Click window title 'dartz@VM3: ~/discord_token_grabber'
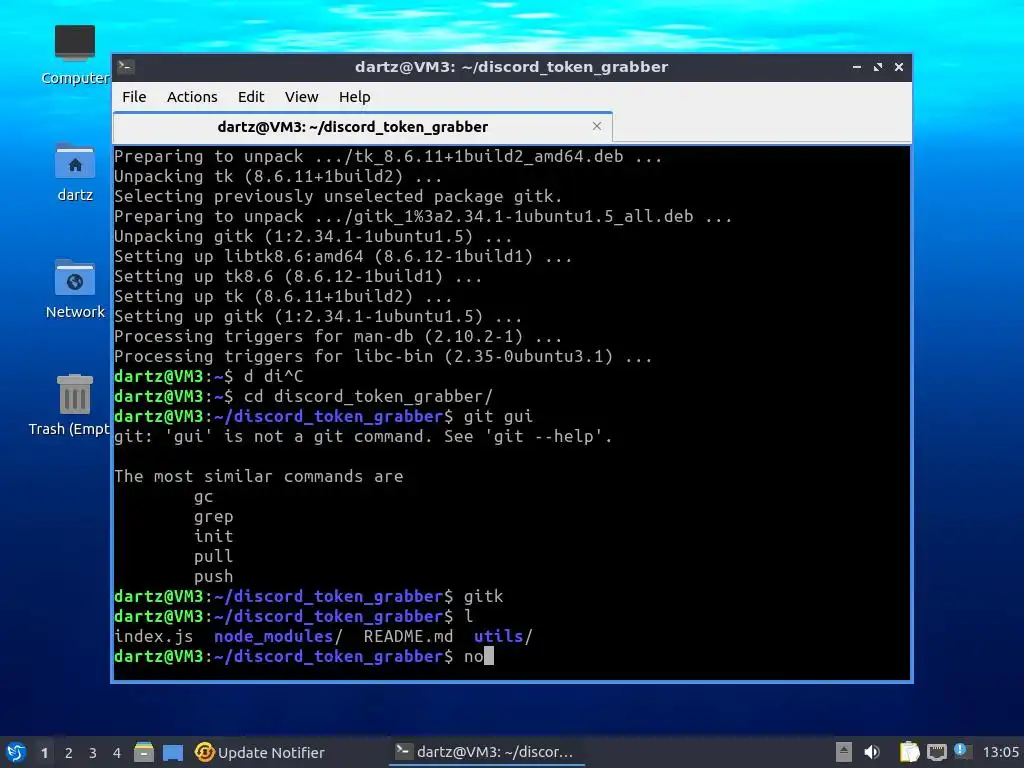This screenshot has width=1024, height=768. (511, 67)
